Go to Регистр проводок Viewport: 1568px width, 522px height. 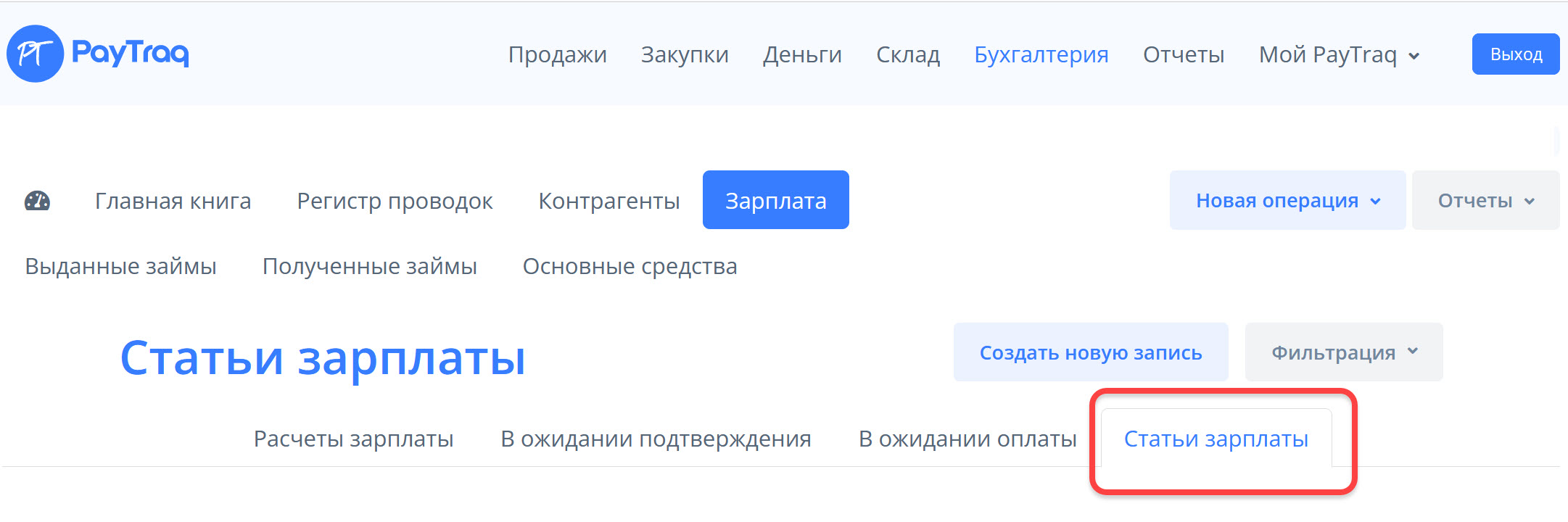(395, 201)
